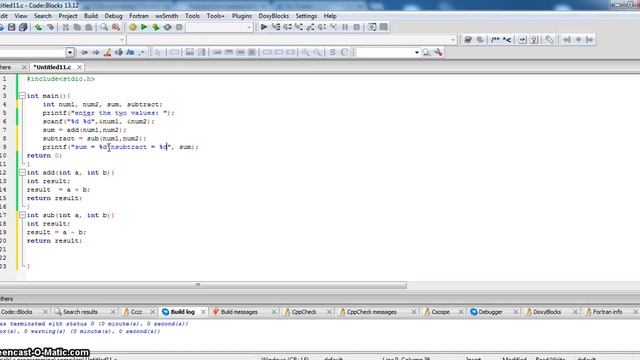Close the Build log tab

(203, 312)
